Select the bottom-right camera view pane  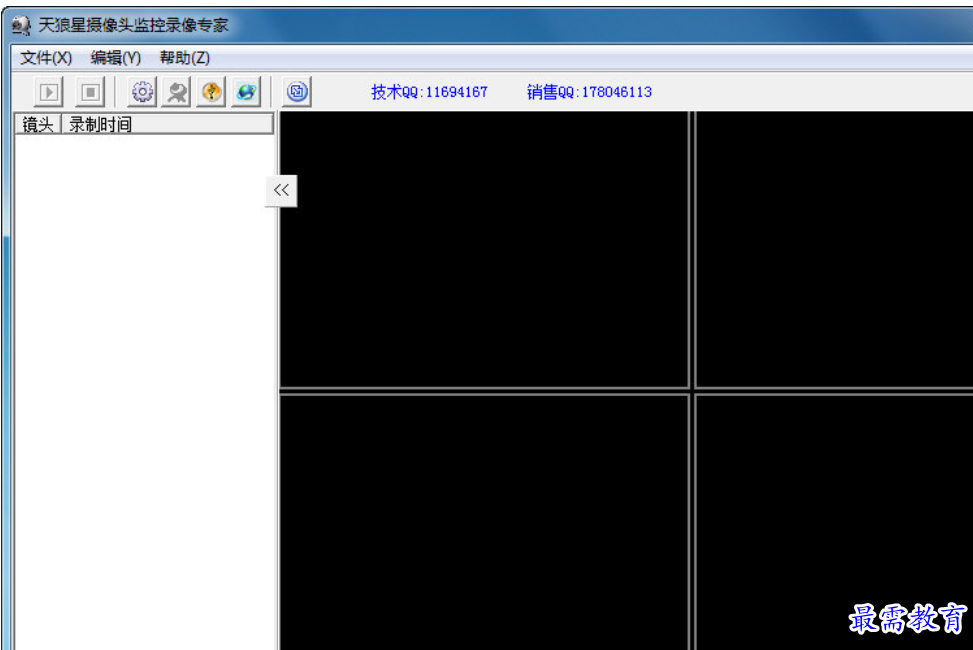834,522
